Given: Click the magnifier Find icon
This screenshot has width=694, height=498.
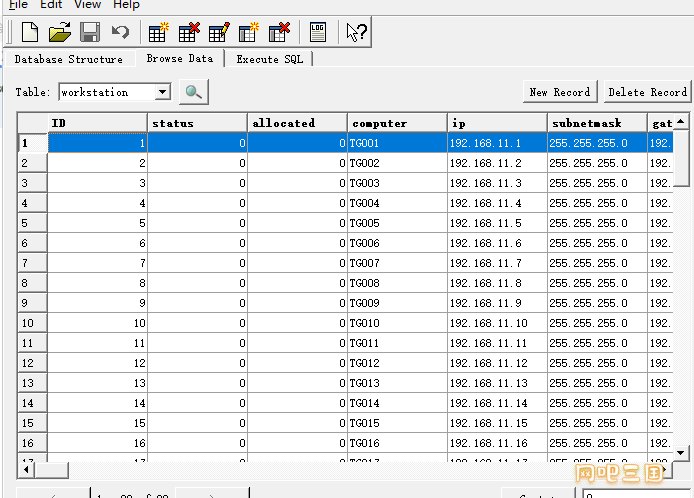Looking at the screenshot, I should tap(193, 92).
